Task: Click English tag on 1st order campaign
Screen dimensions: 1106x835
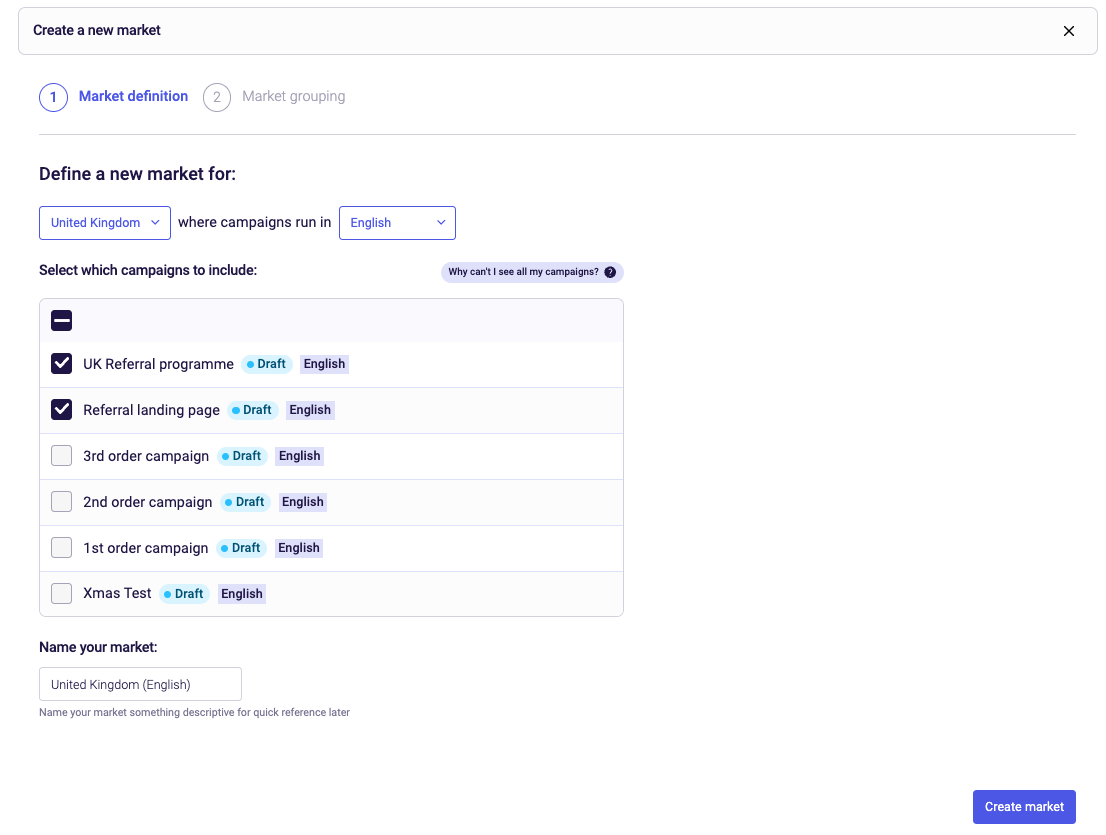Action: click(x=299, y=547)
